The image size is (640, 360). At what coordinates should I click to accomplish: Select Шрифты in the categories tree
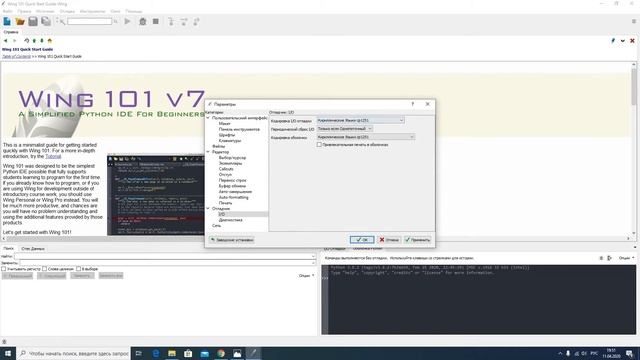[227, 135]
